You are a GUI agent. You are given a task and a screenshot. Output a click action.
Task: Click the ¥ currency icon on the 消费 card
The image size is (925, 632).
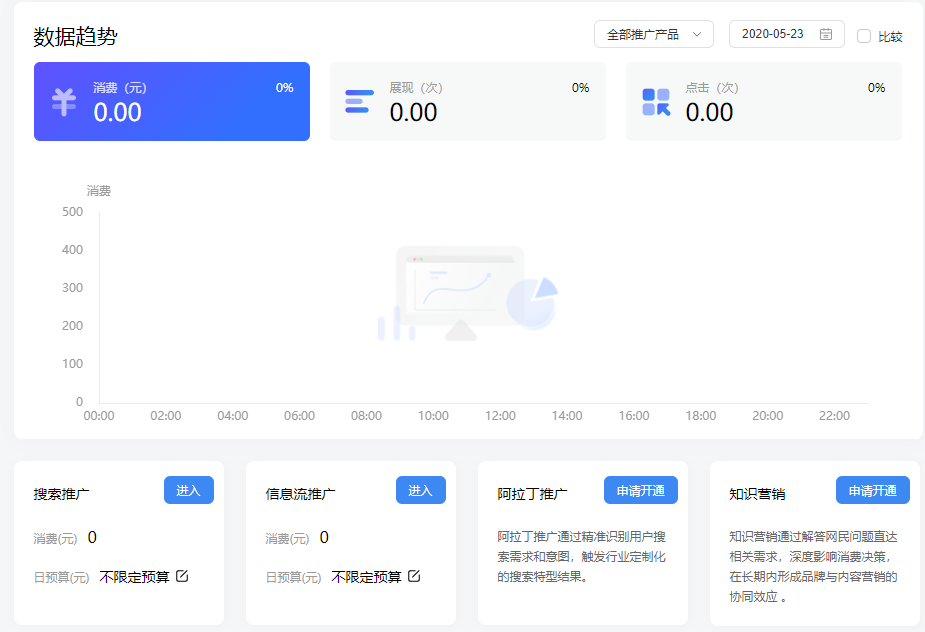click(x=63, y=101)
